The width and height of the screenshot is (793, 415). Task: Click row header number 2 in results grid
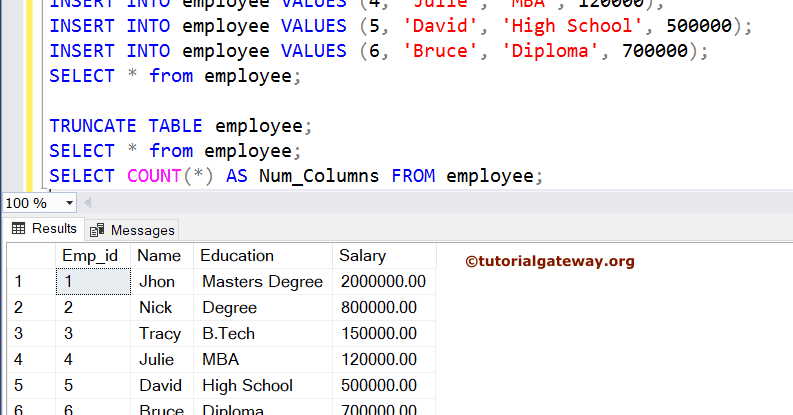pos(31,307)
